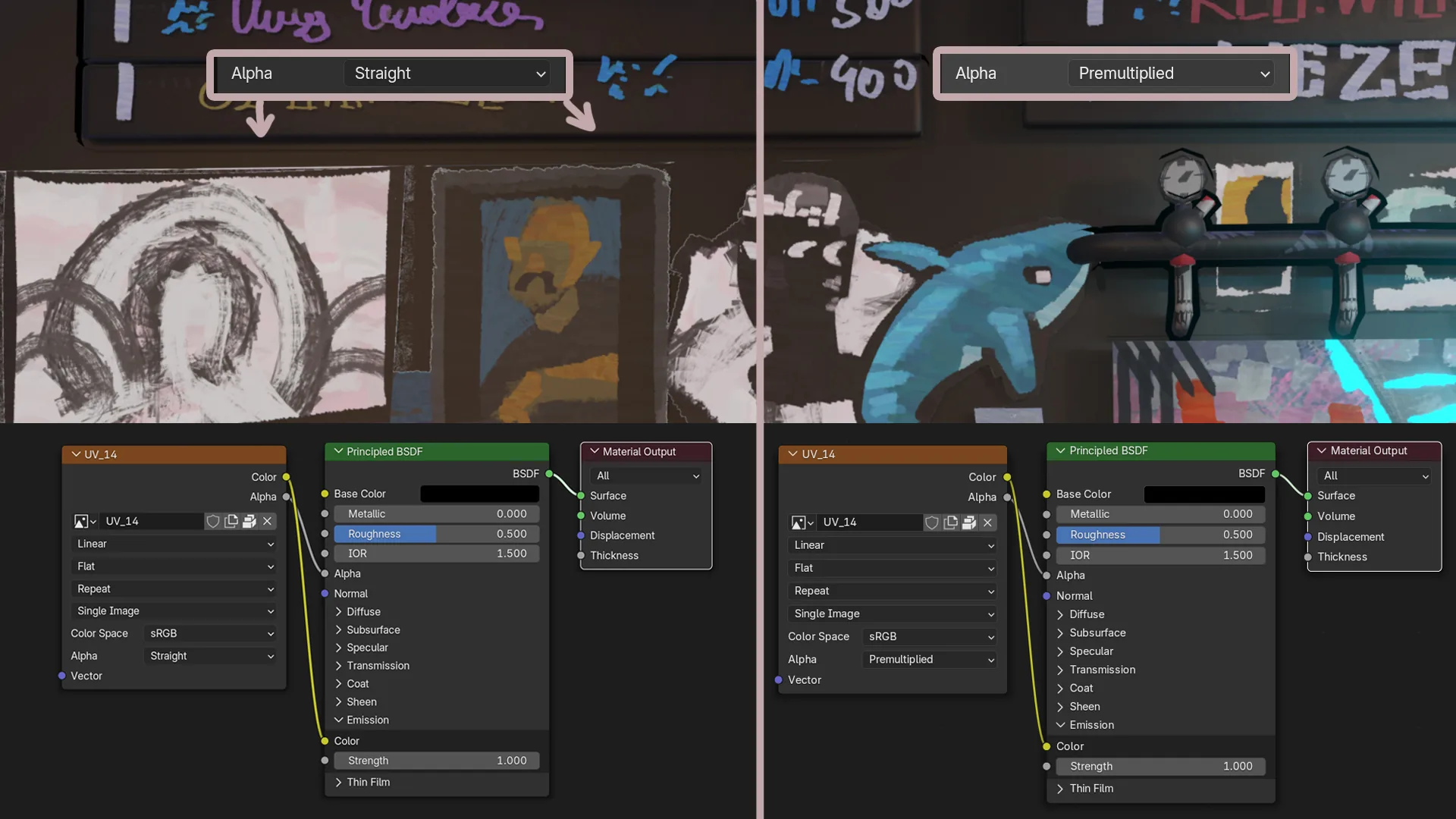Click the open image icon in right UV_14 node
The height and width of the screenshot is (819, 1456).
pos(969,522)
